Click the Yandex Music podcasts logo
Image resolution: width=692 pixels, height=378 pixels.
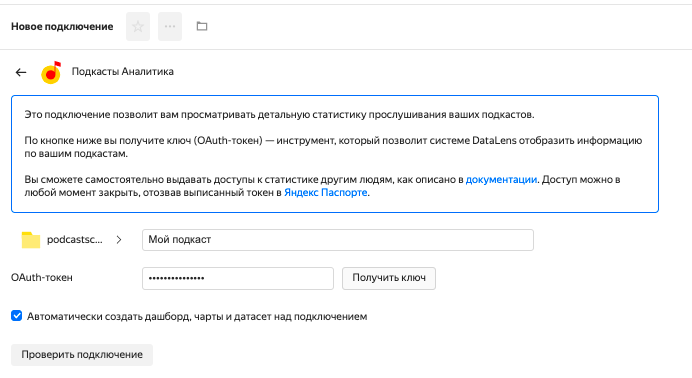pos(51,72)
